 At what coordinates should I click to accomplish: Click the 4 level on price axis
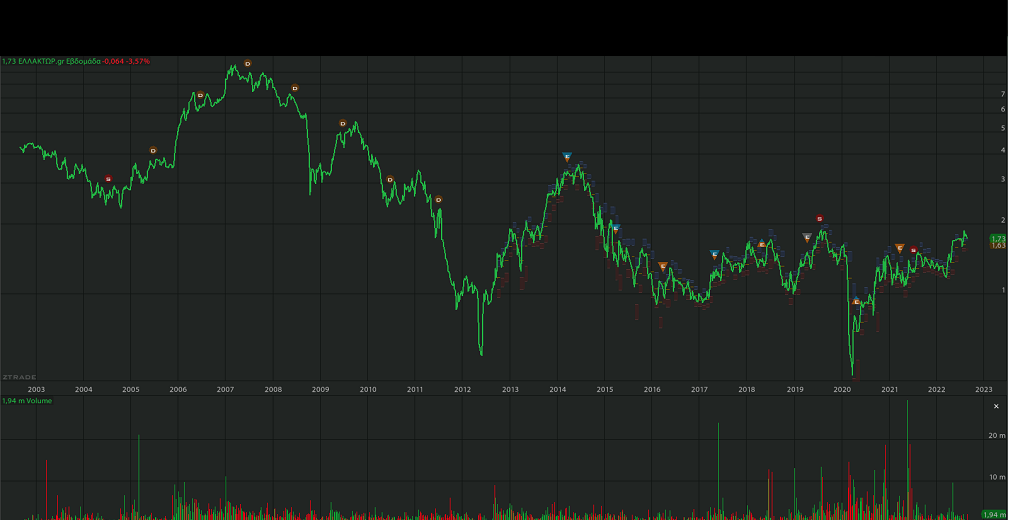tap(1003, 151)
